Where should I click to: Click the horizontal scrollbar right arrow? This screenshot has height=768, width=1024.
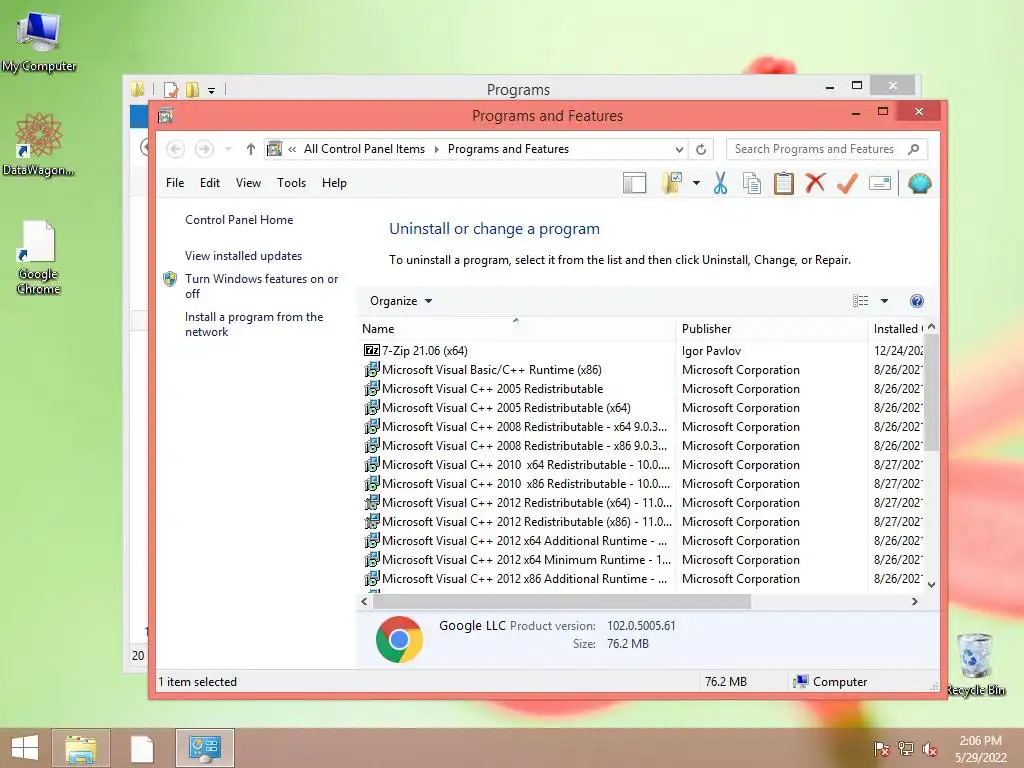pyautogui.click(x=915, y=601)
